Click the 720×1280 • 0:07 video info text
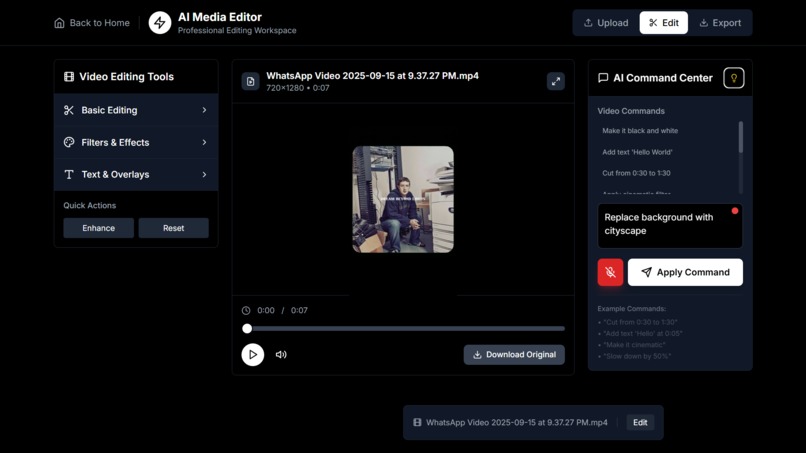Screen dimensions: 806x453 [298, 88]
